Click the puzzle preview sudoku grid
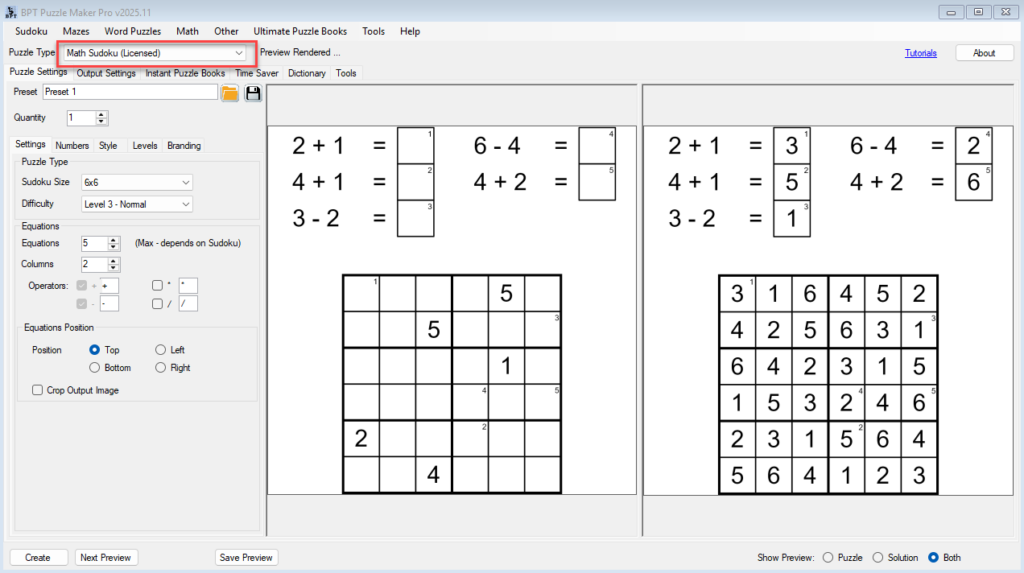Viewport: 1024px width, 573px height. [x=452, y=384]
